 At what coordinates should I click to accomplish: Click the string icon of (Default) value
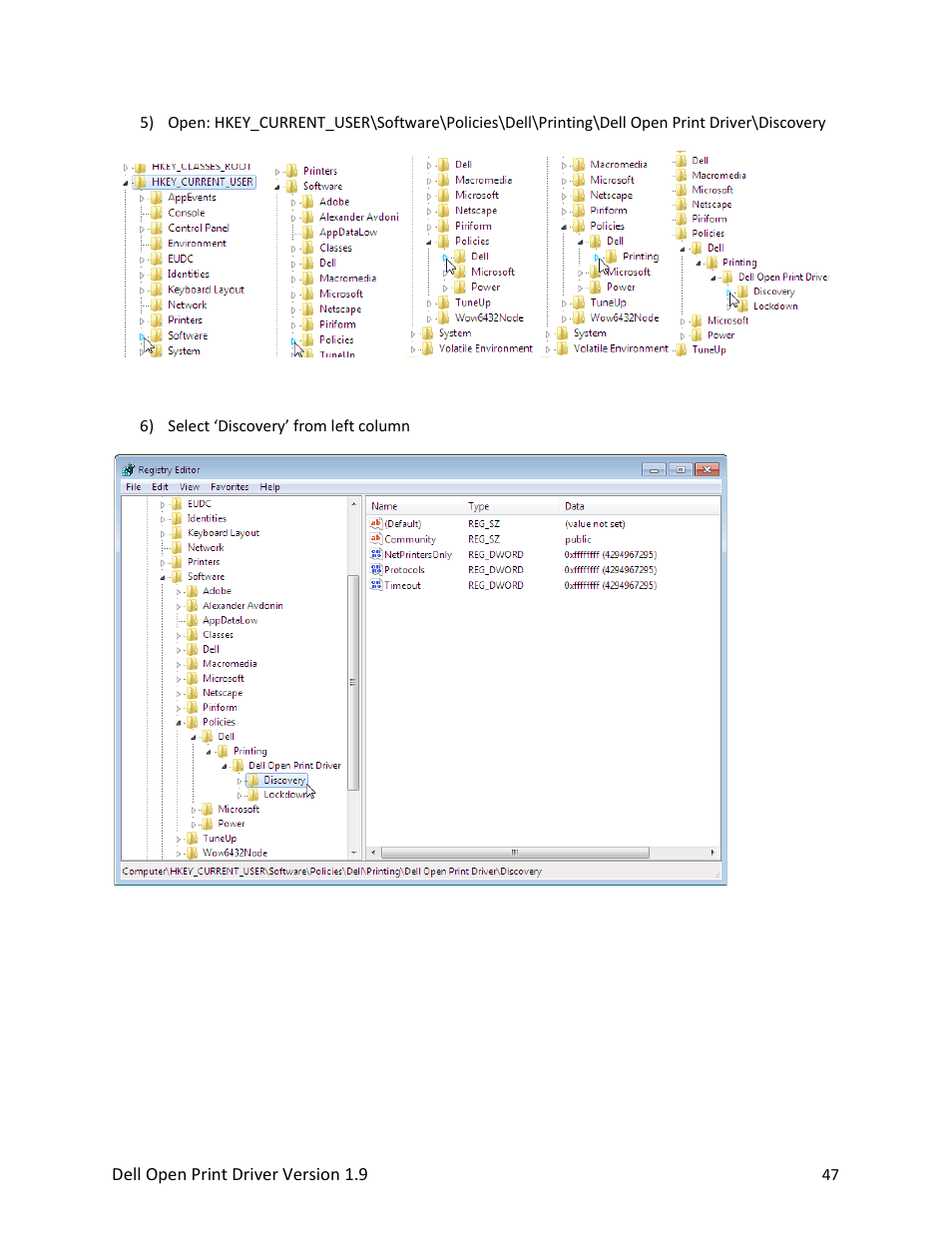(x=376, y=523)
